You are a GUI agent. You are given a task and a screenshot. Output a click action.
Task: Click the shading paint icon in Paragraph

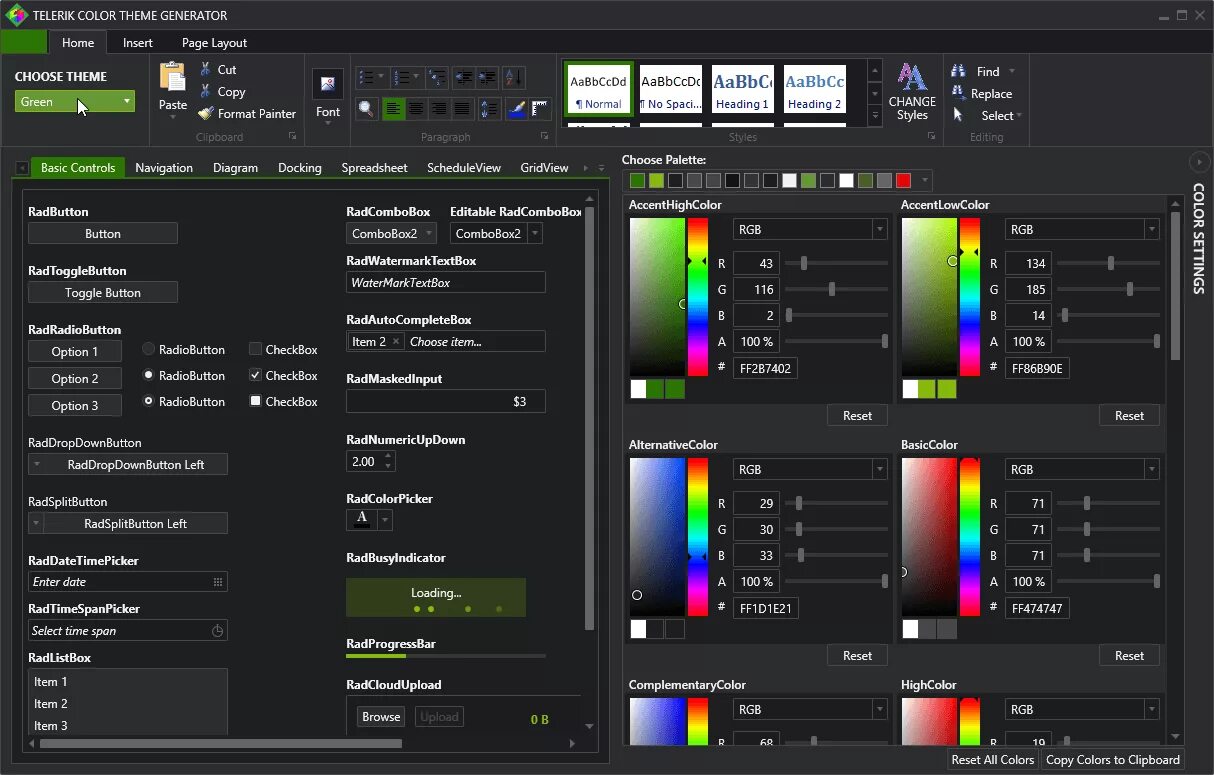pyautogui.click(x=517, y=108)
